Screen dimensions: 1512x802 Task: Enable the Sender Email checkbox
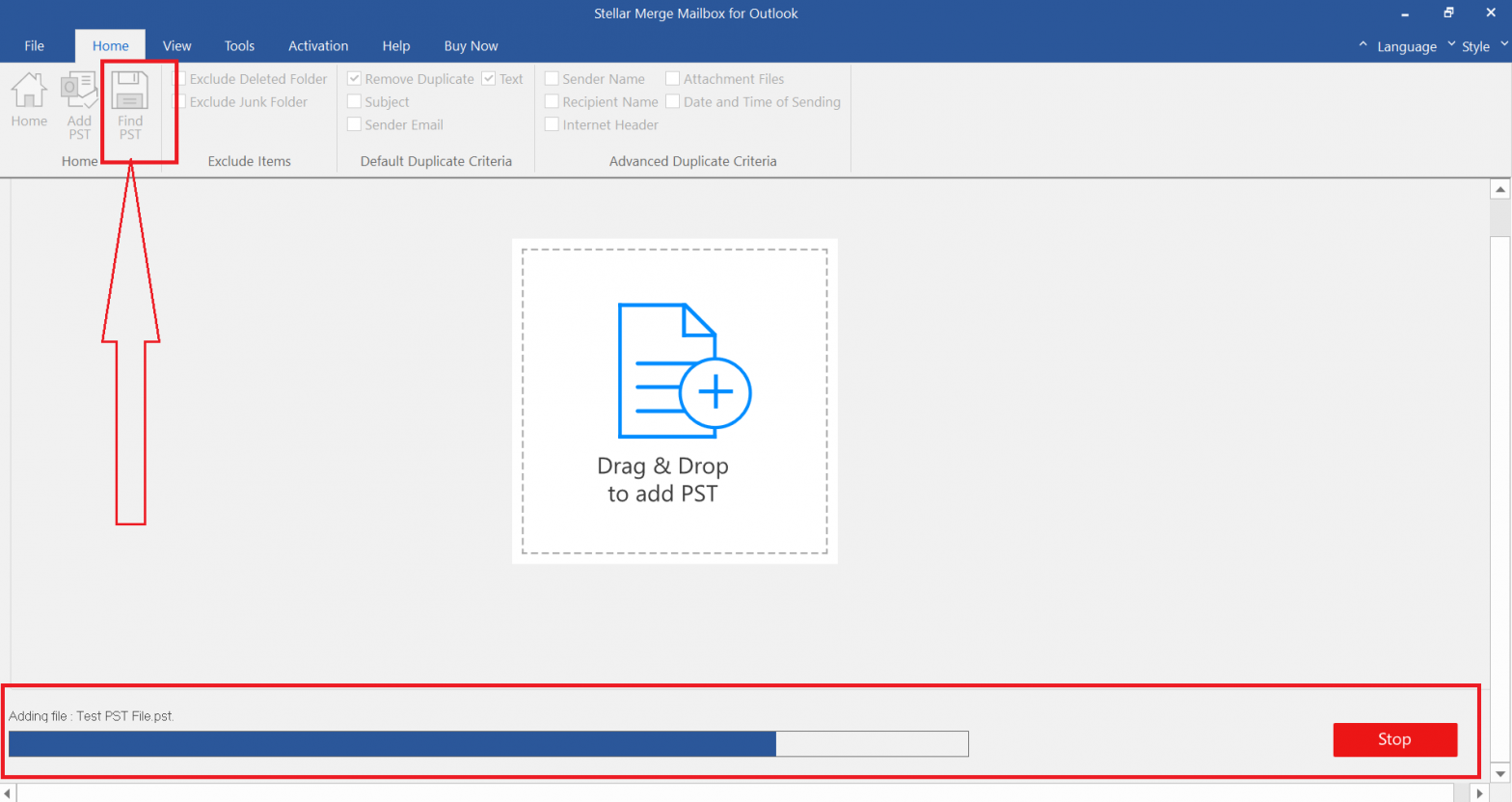click(354, 124)
